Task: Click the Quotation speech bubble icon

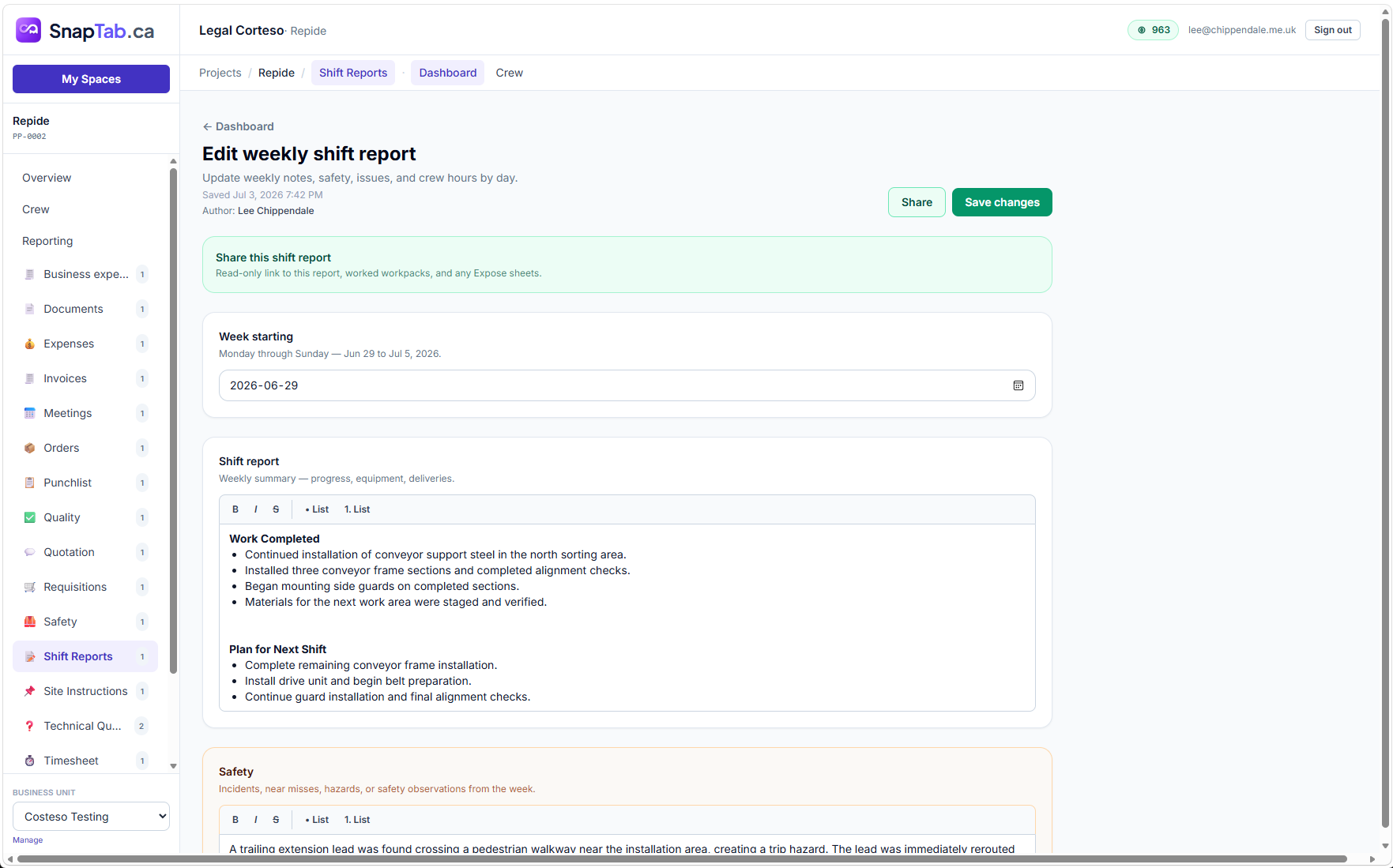Action: coord(29,552)
